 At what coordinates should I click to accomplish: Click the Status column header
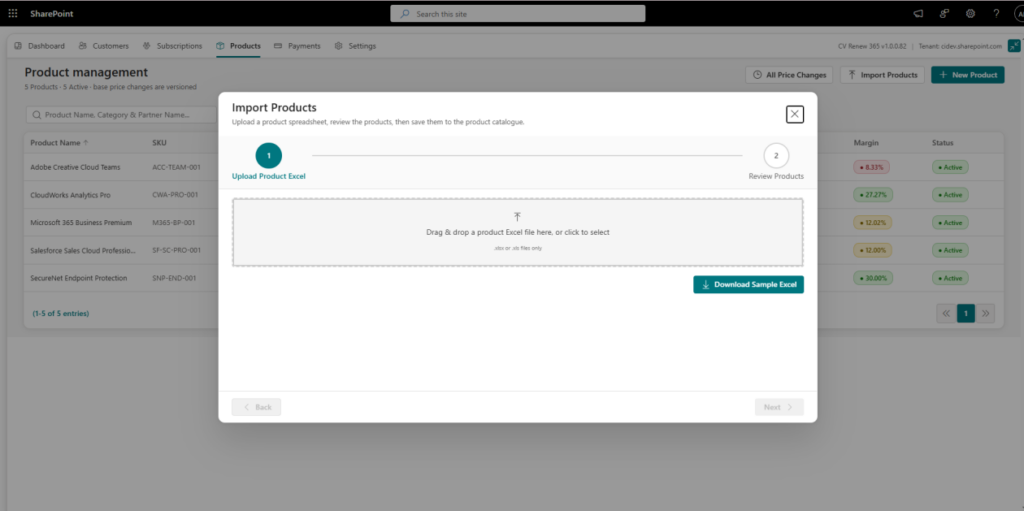tap(942, 142)
